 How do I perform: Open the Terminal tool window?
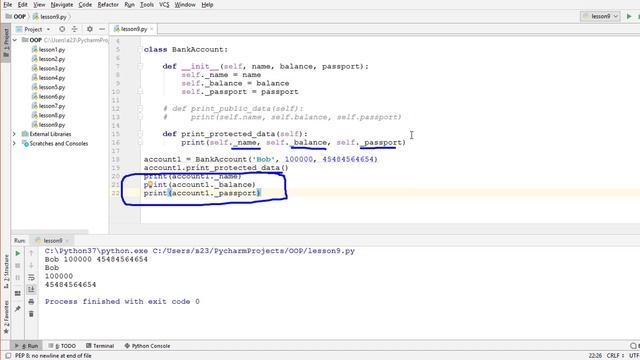[100, 346]
